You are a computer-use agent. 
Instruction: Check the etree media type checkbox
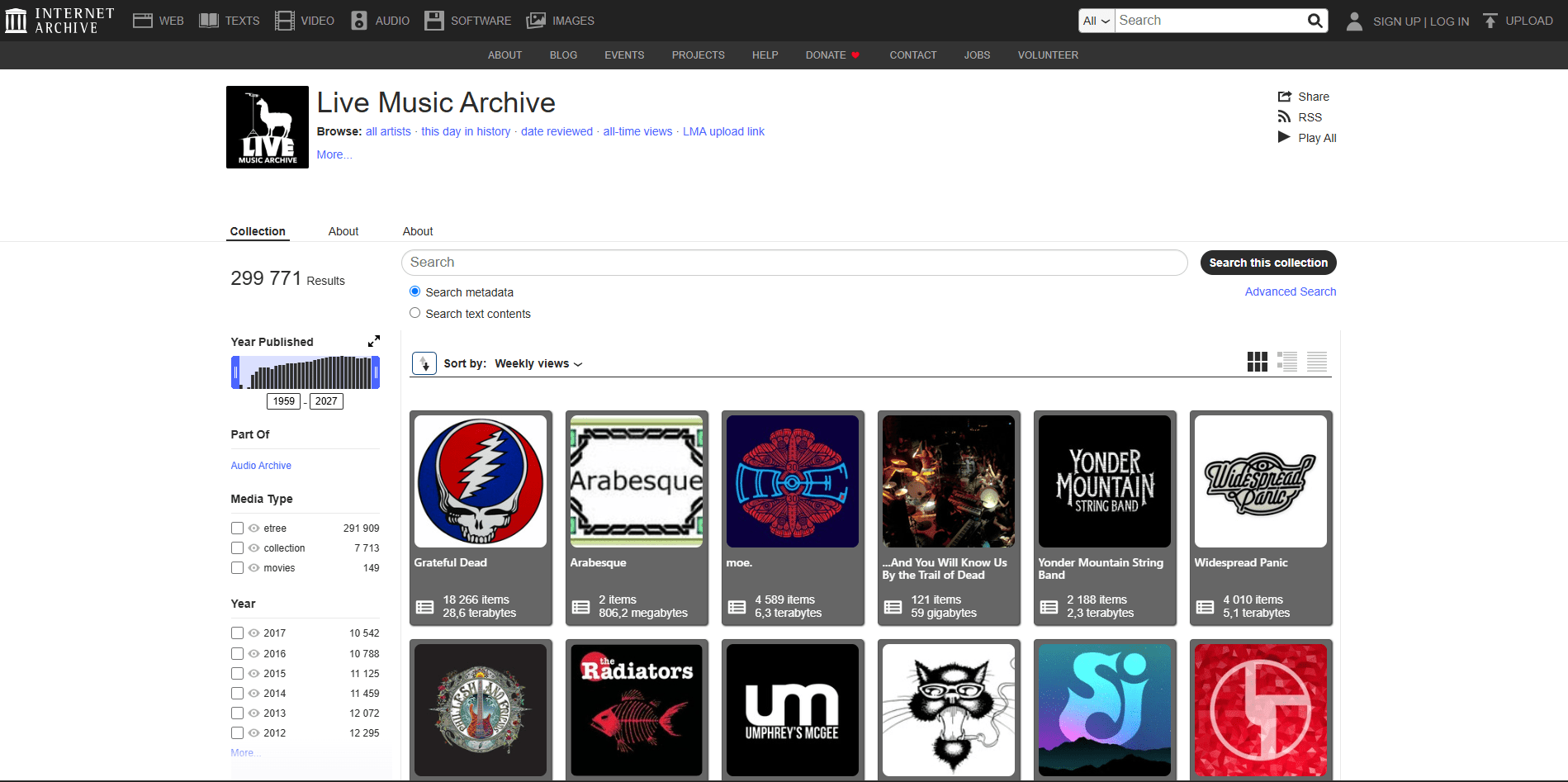238,528
